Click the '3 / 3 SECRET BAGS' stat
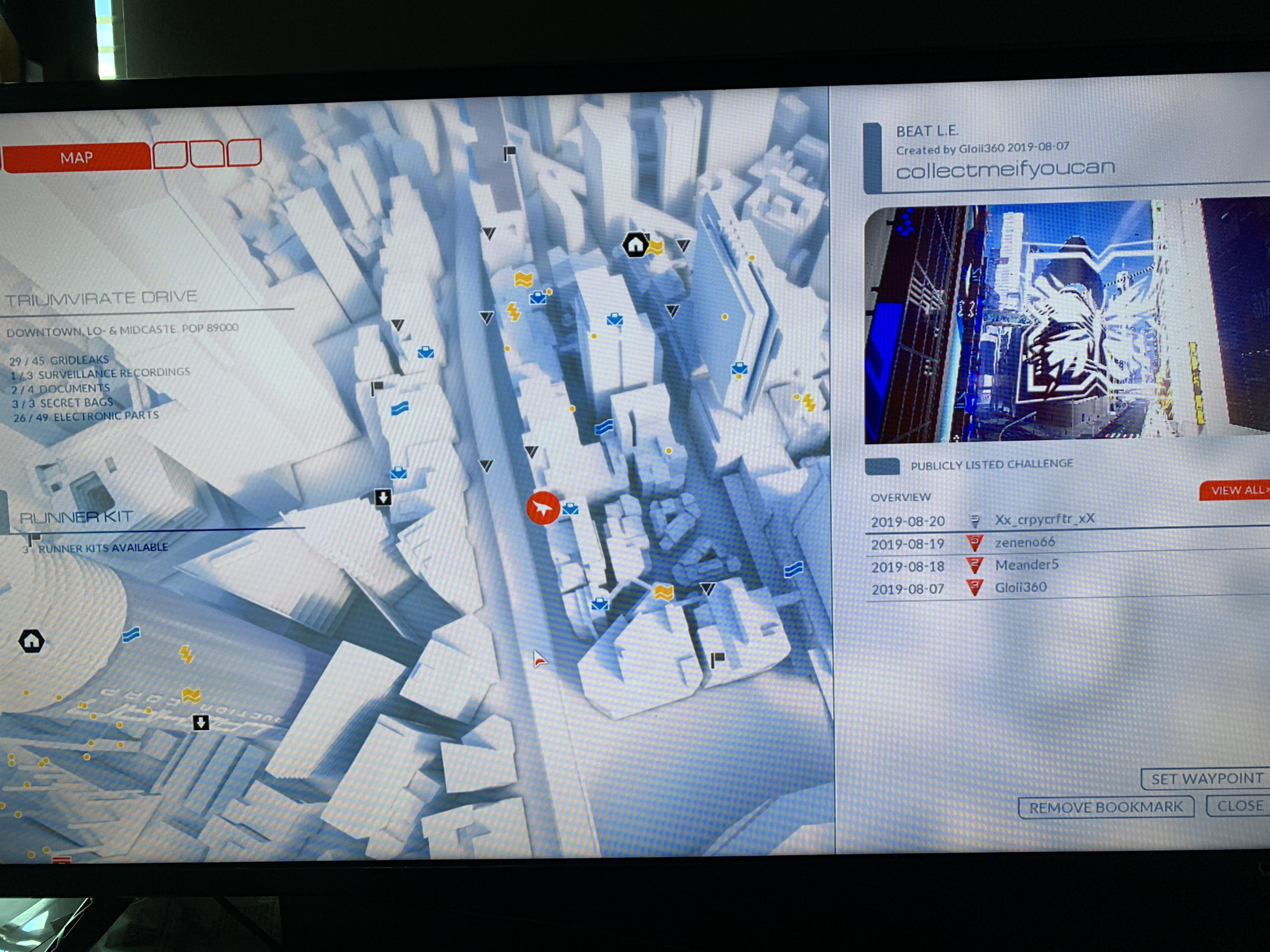 [x=63, y=403]
